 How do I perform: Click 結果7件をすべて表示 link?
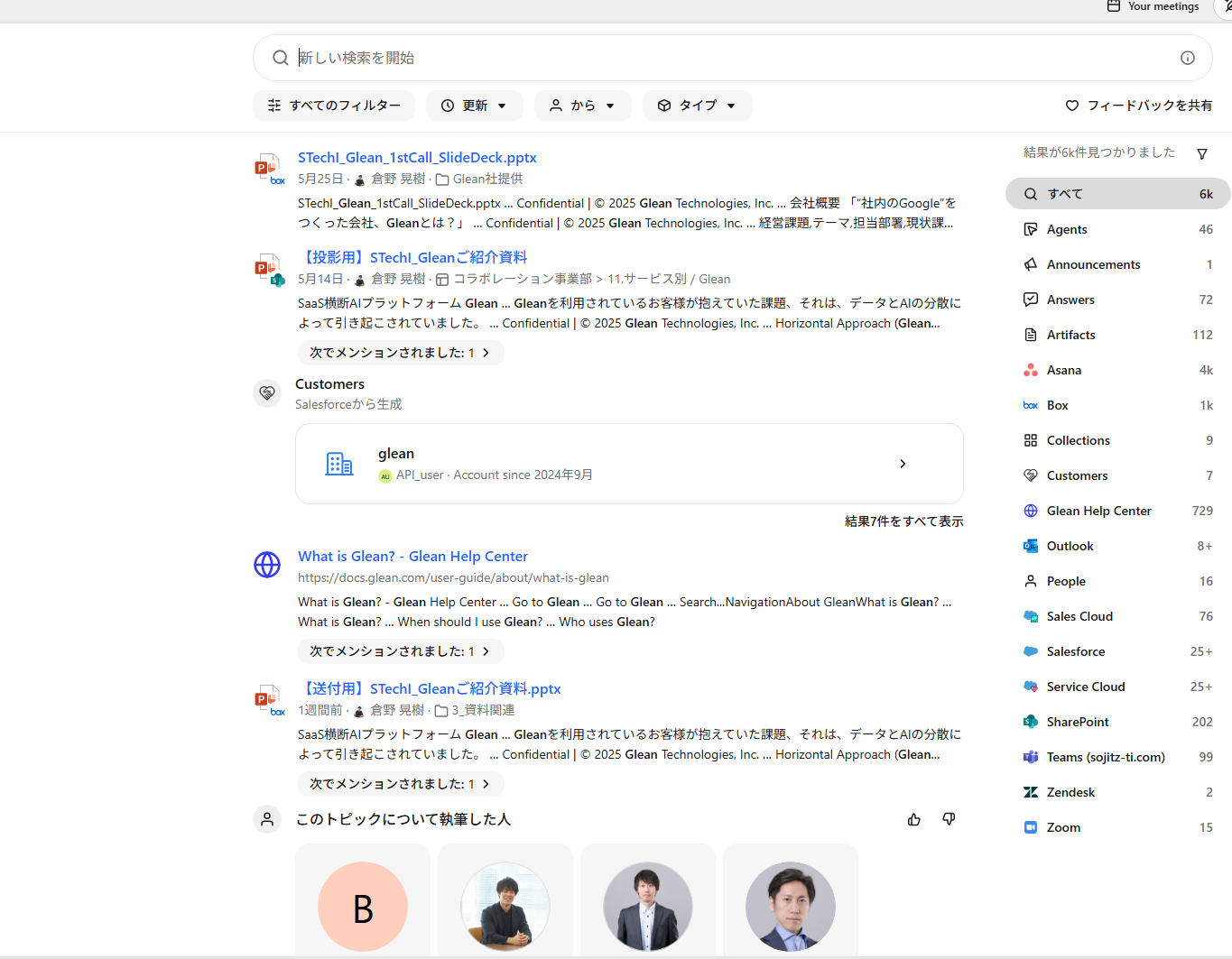[x=903, y=521]
